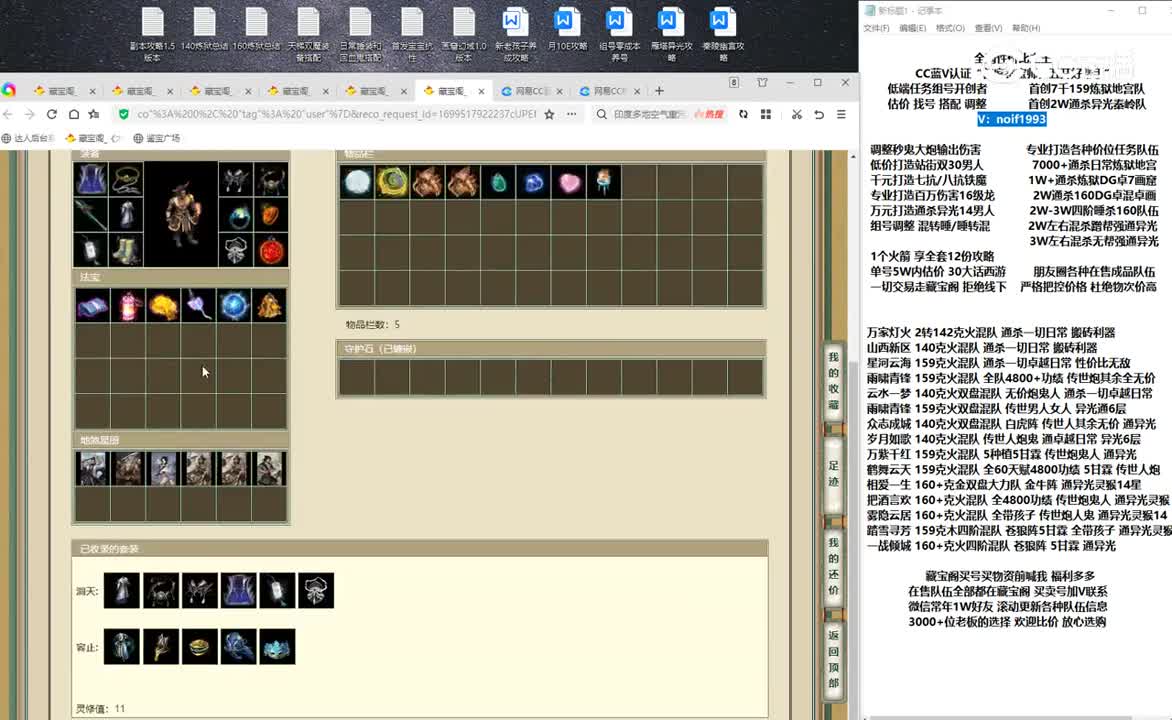This screenshot has width=1172, height=720.
Task: Click highlighted text V: noif1993 in Notepad
Action: 1011,119
